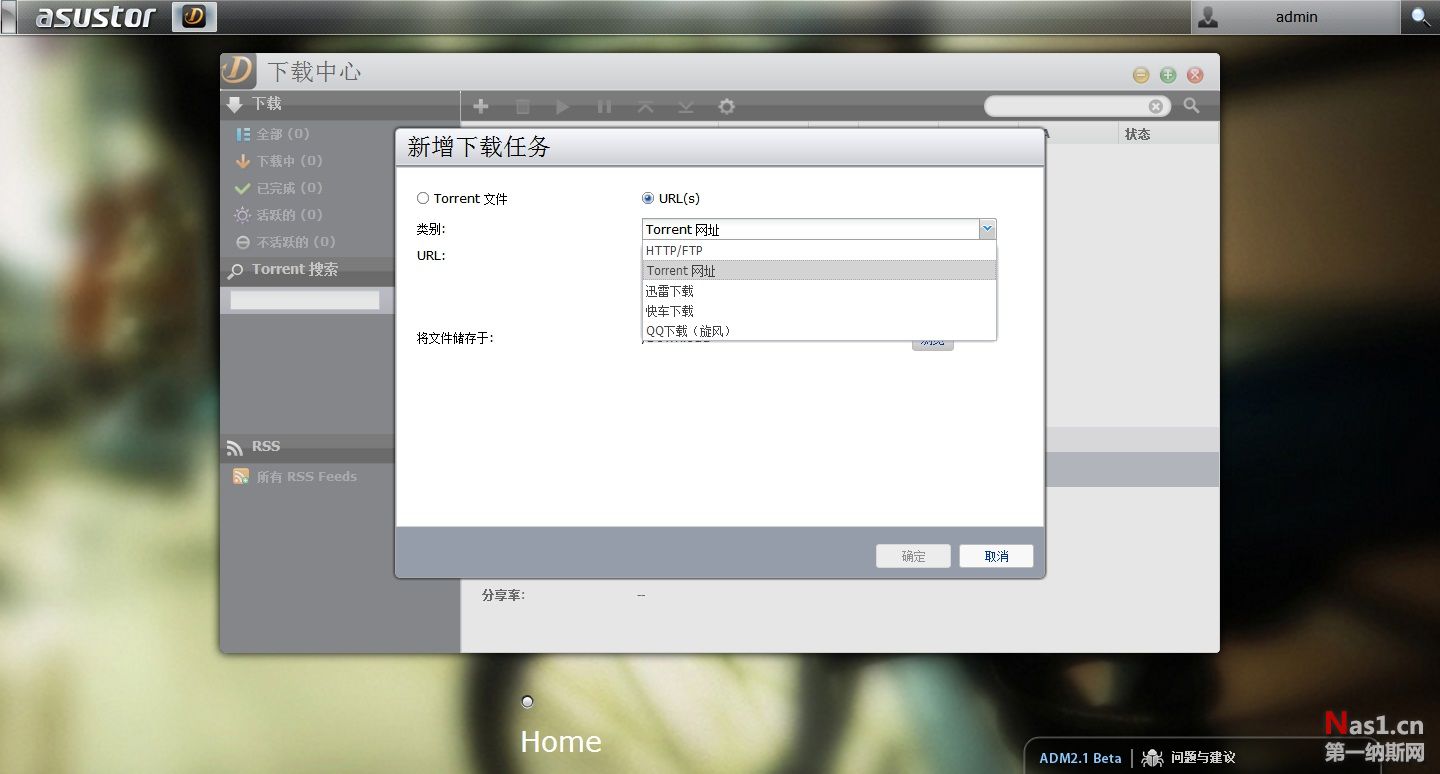1440x774 pixels.
Task: Click the 问题与建议 feedback link
Action: pos(1203,758)
